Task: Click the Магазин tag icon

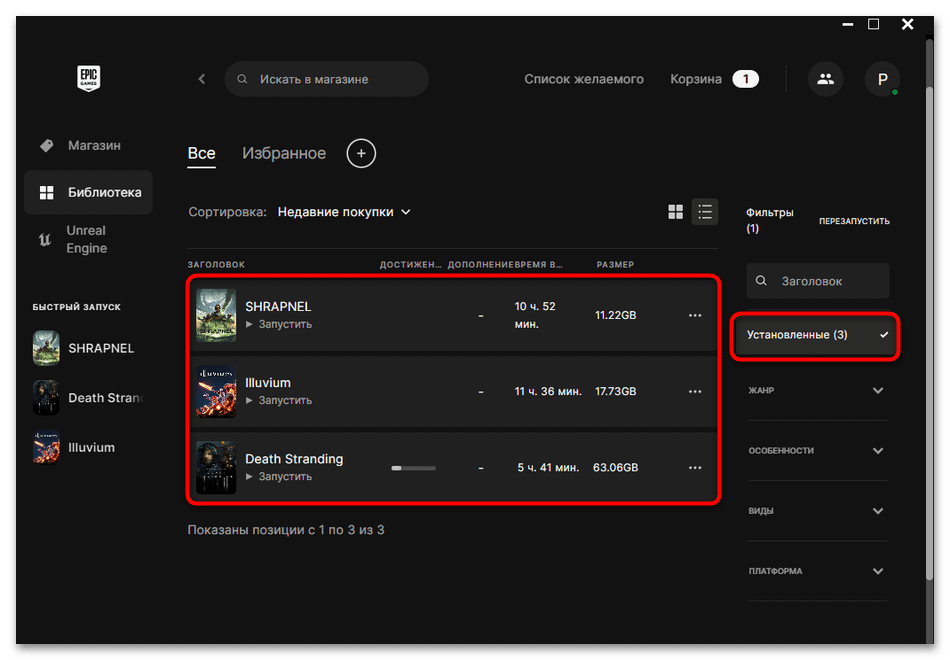Action: (x=47, y=145)
